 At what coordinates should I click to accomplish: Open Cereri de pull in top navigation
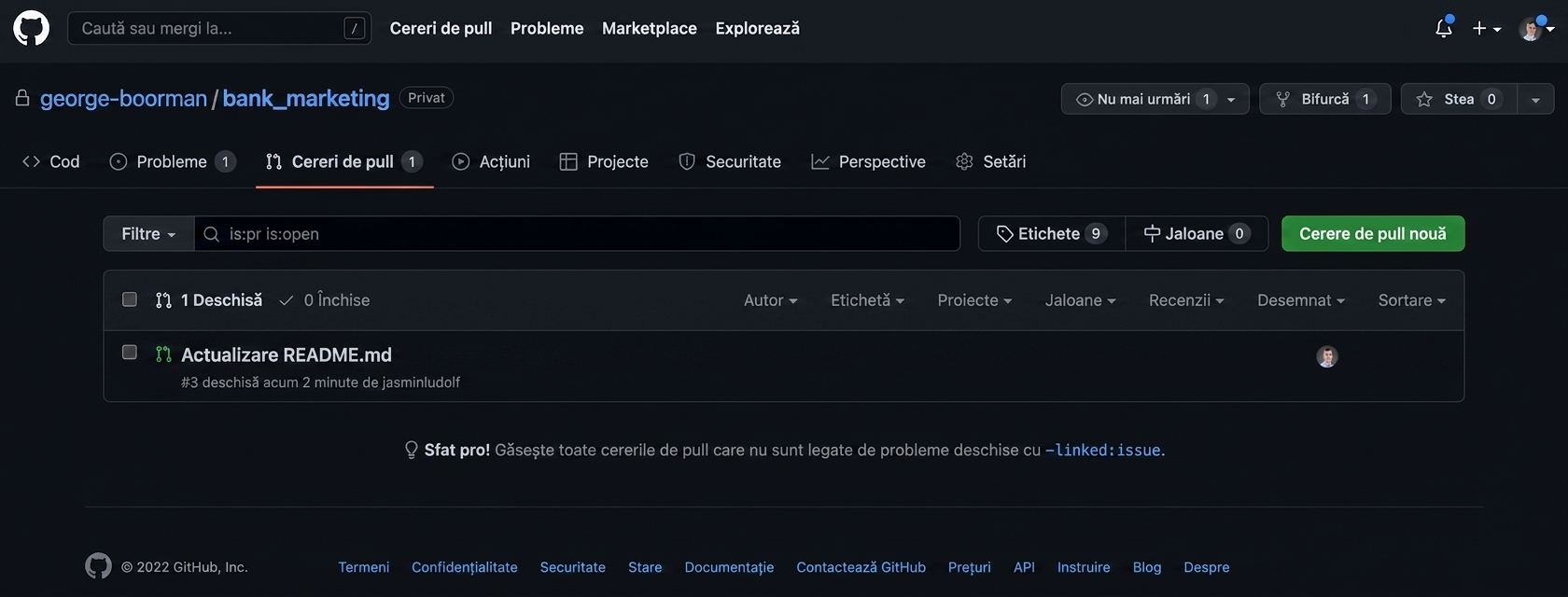click(x=441, y=28)
